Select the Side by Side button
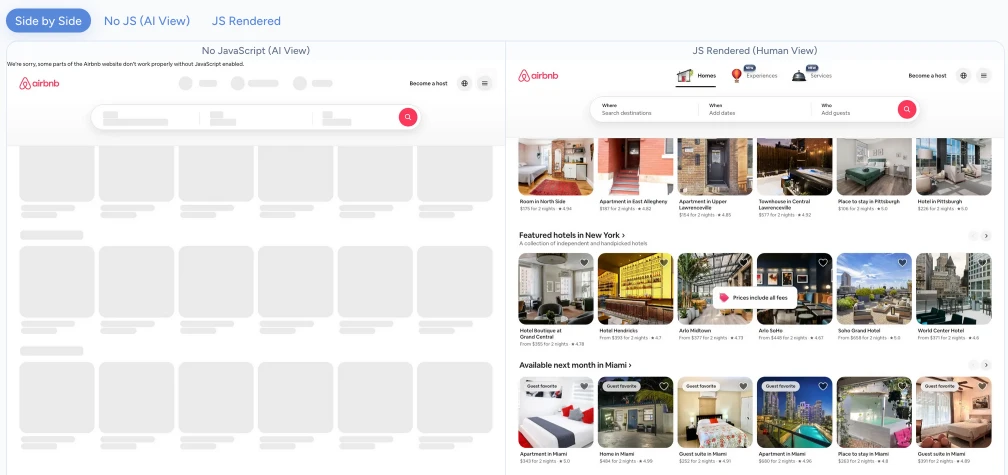The image size is (1008, 475). (48, 20)
